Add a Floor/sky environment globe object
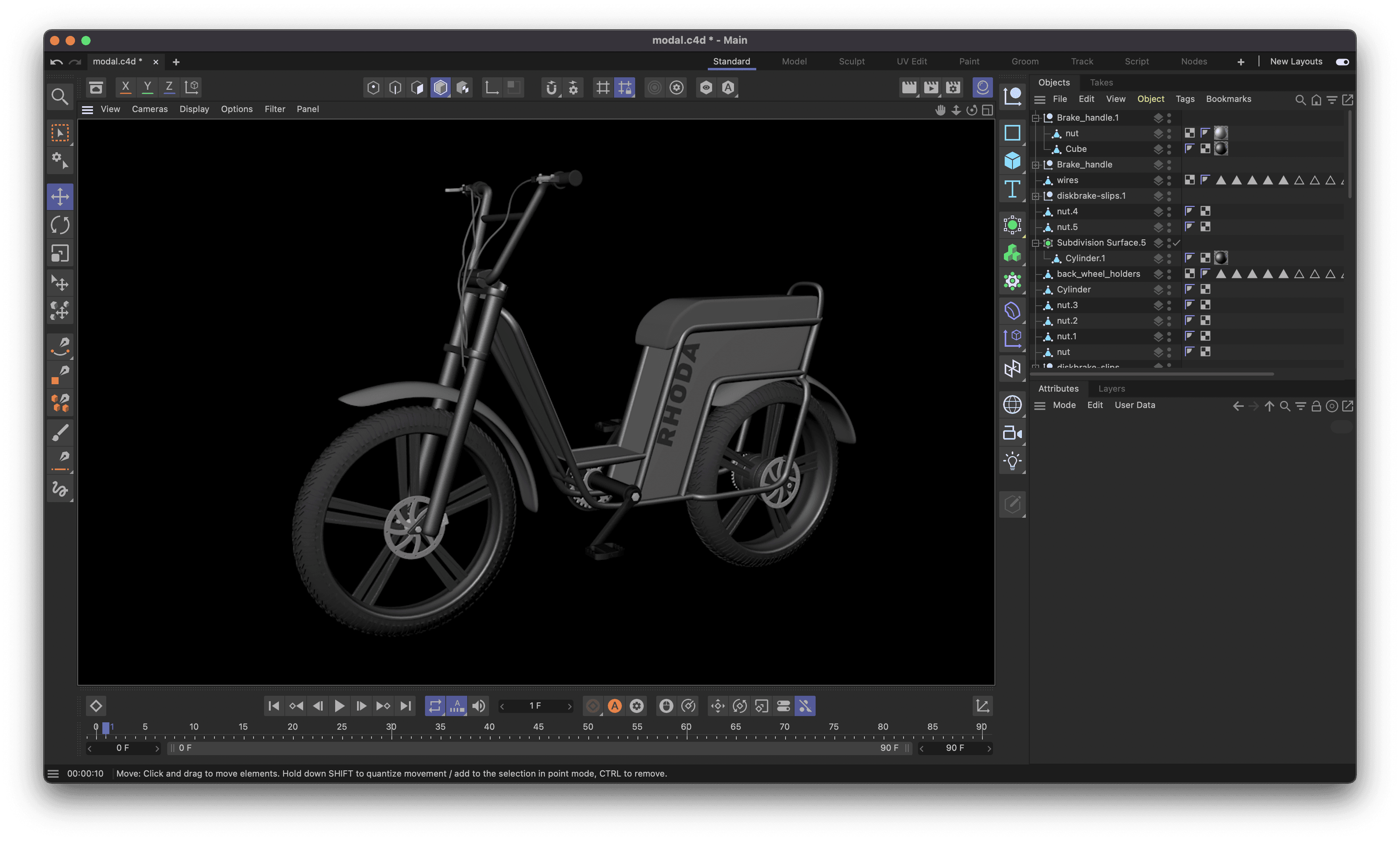1400x841 pixels. click(1012, 404)
